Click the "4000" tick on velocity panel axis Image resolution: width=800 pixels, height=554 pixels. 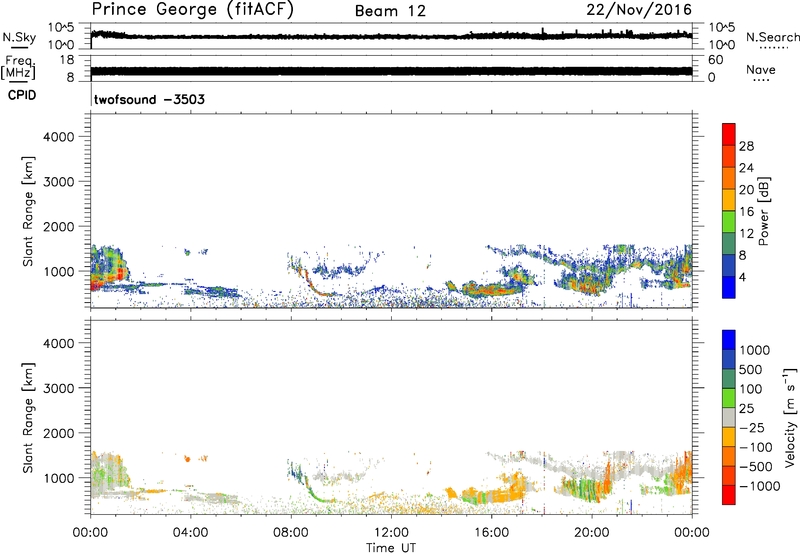(x=58, y=343)
